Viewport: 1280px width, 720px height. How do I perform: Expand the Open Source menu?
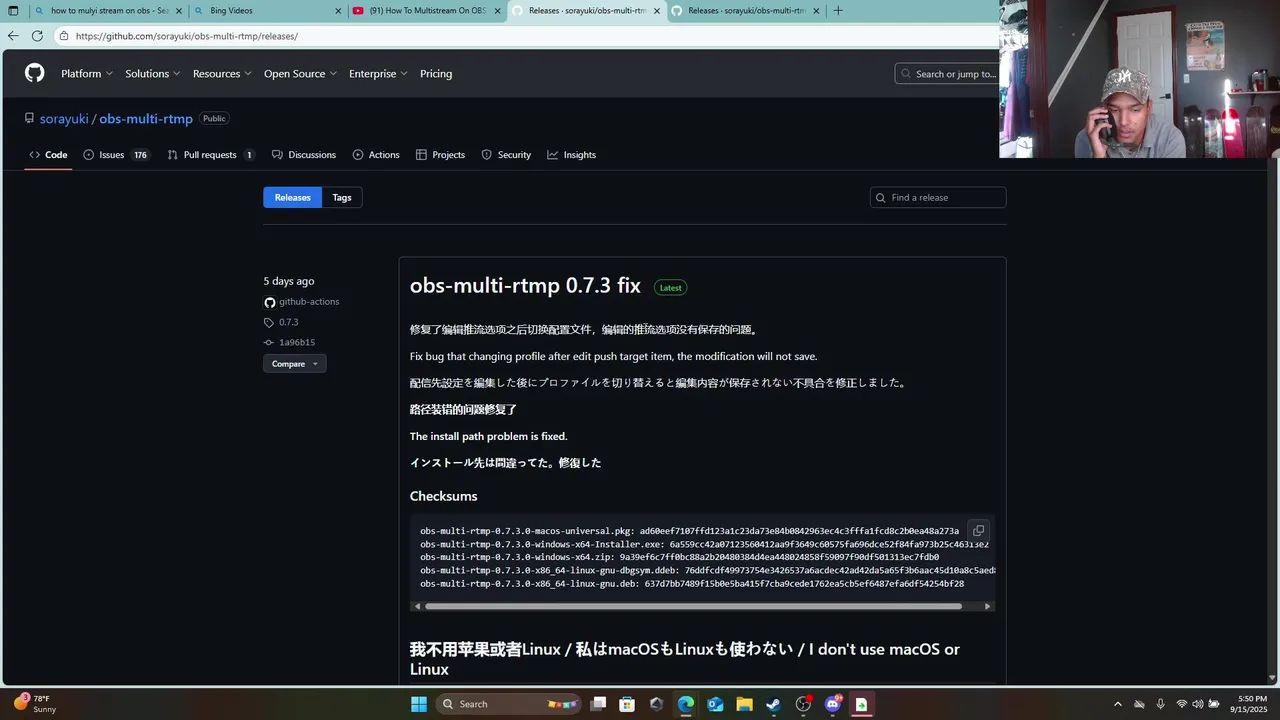point(300,74)
